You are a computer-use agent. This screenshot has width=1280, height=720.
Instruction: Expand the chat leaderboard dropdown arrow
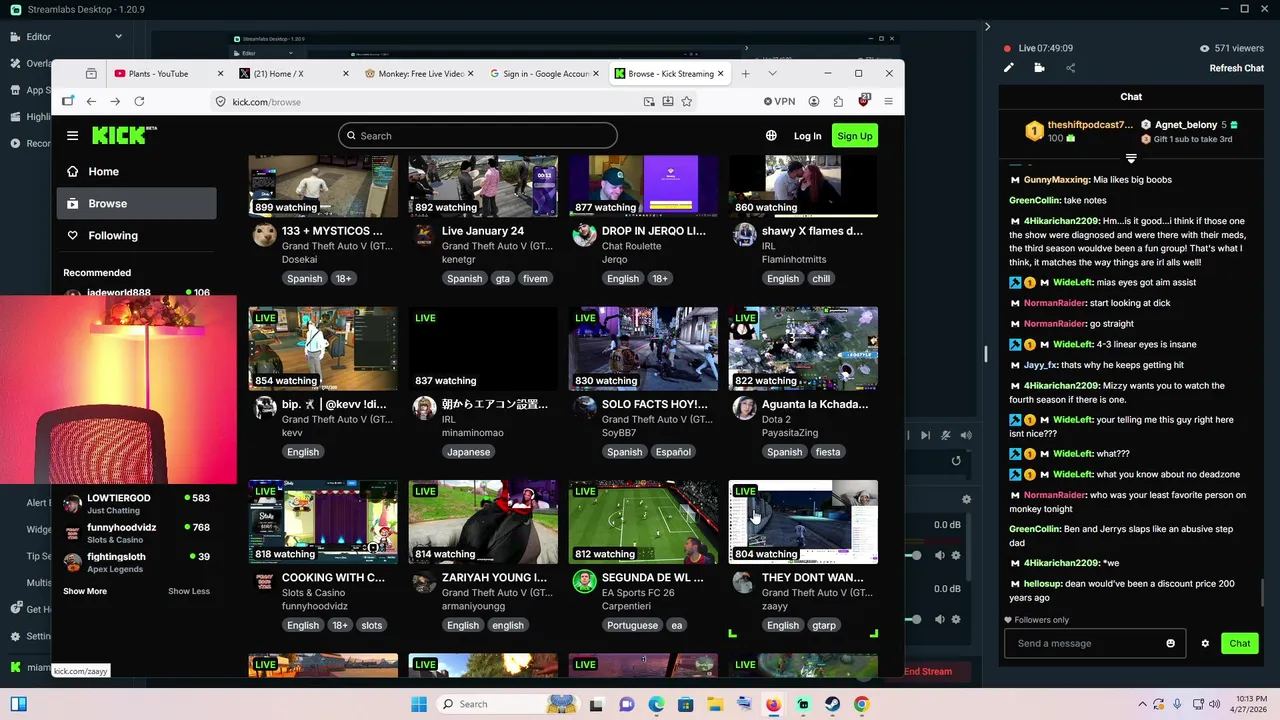[1131, 159]
